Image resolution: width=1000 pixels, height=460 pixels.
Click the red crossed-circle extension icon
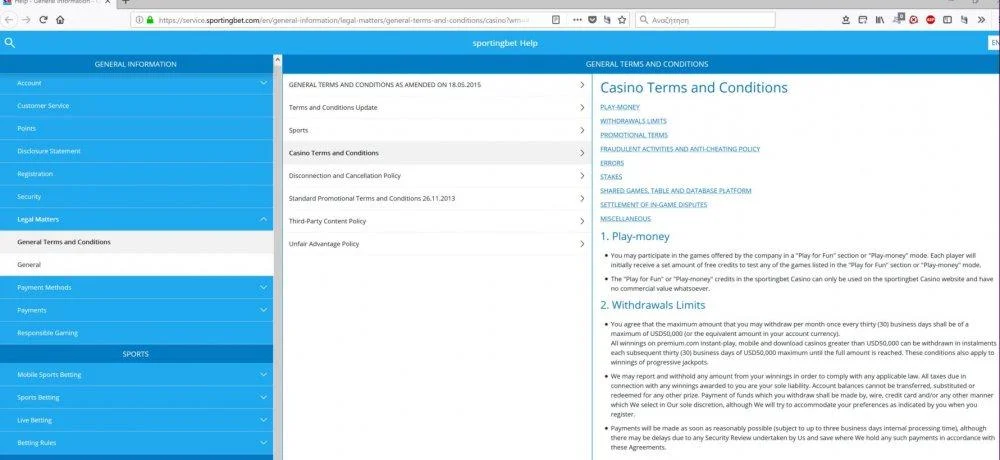click(914, 20)
